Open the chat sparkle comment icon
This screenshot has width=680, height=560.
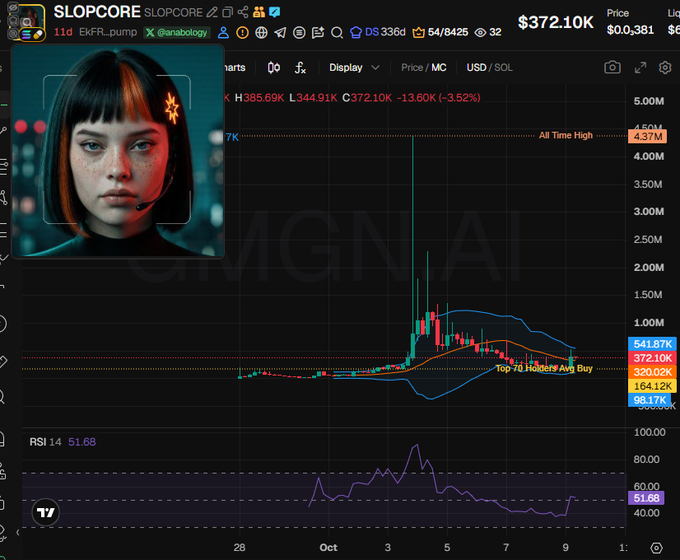click(318, 33)
